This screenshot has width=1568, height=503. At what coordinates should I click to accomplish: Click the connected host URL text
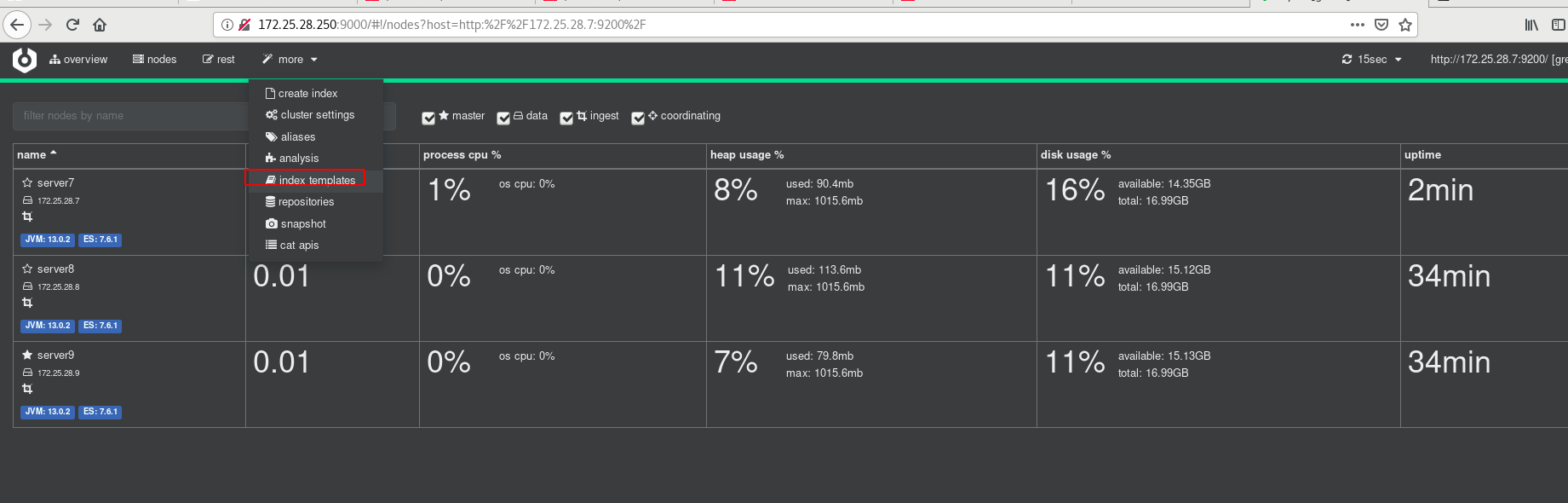point(1499,60)
